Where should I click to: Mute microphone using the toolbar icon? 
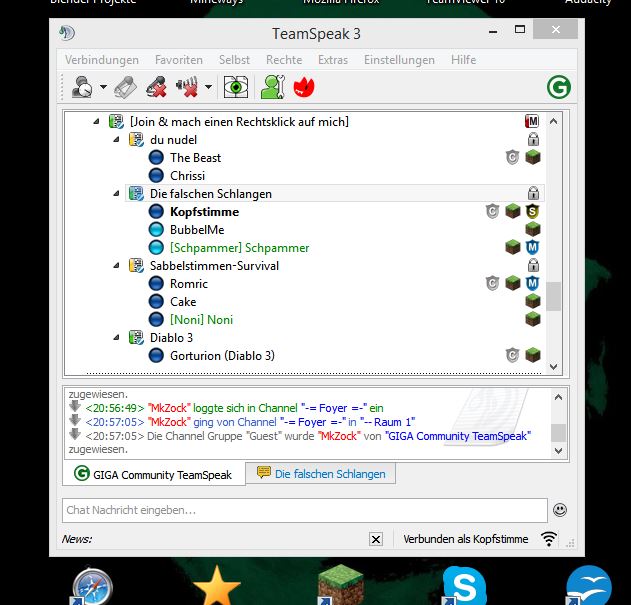pyautogui.click(x=155, y=88)
